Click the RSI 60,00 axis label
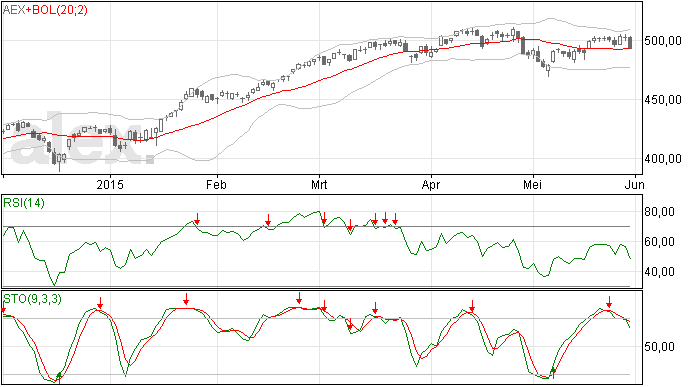 coord(659,242)
